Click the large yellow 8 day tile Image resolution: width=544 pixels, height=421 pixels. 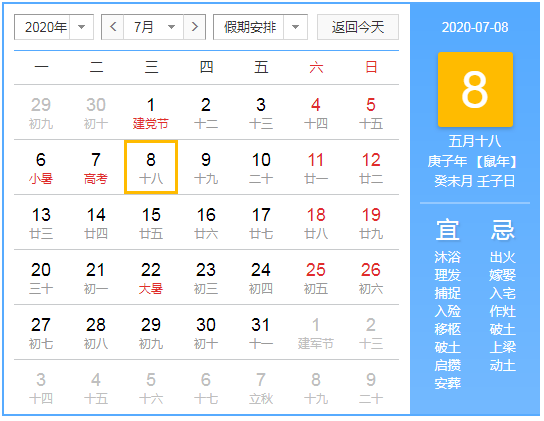[475, 90]
